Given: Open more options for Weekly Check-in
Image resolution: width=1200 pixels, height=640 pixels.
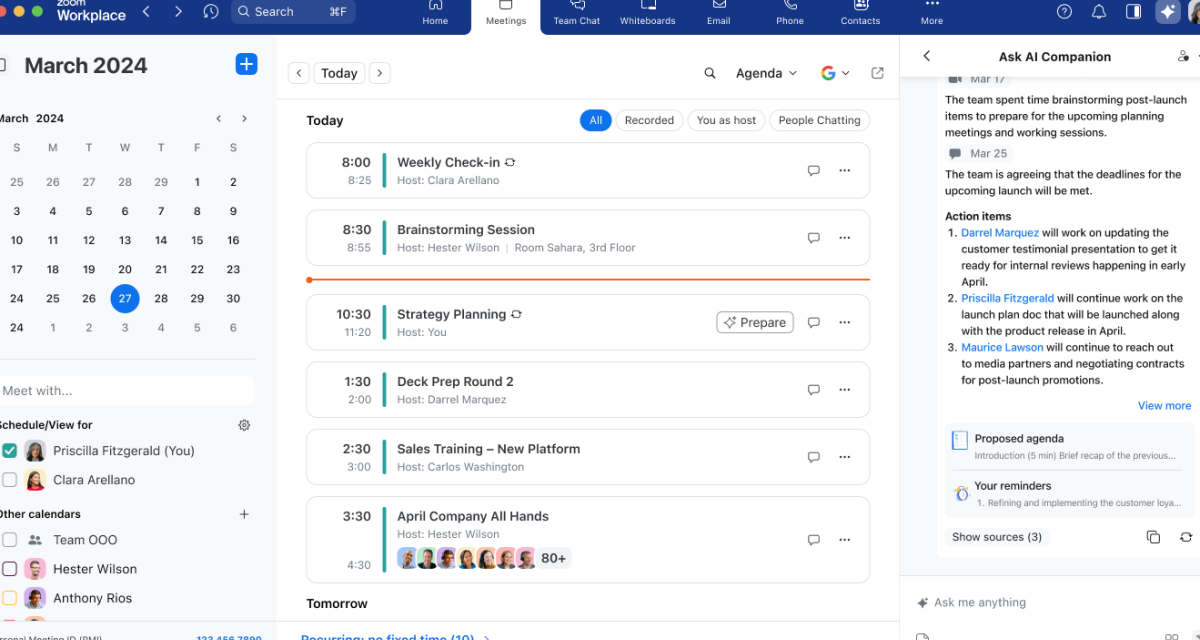Looking at the screenshot, I should [x=845, y=171].
